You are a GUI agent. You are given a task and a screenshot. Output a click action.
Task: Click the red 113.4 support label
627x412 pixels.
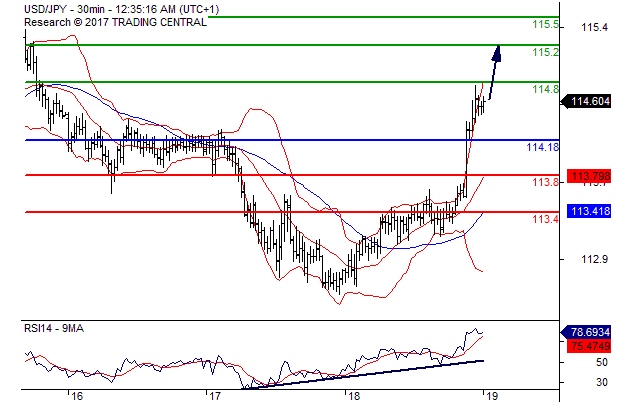(x=545, y=219)
